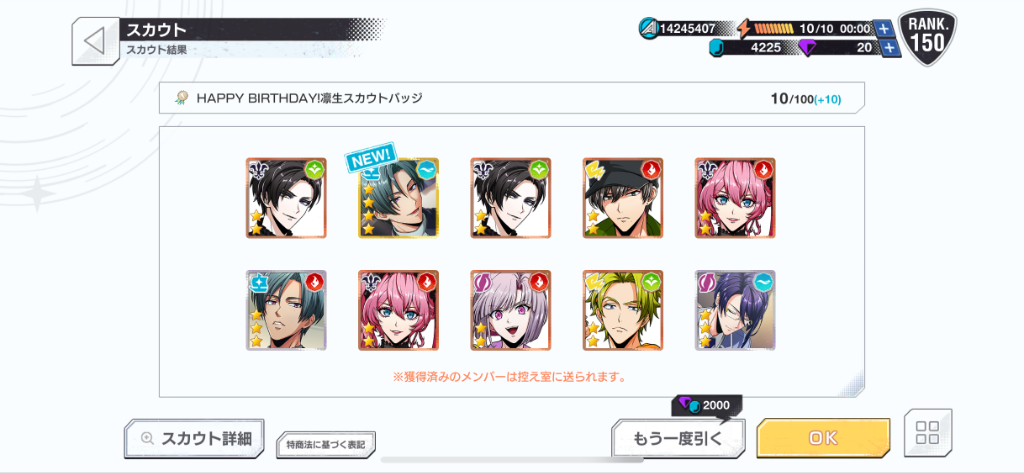Select the silver-haired pink-eyed character card
The image size is (1024, 473).
[511, 310]
